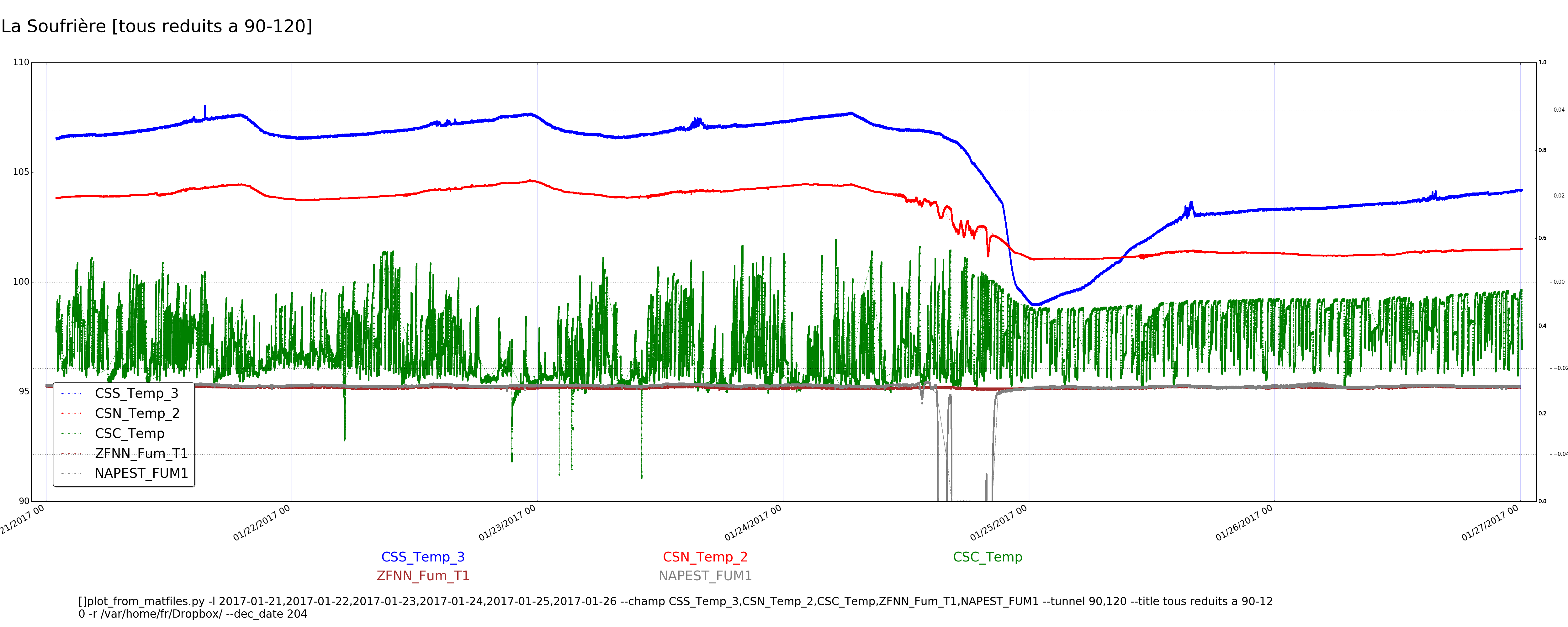The image size is (1568, 627).
Task: Select CSC_Temp entry inside the legend box
Action: coord(130,434)
